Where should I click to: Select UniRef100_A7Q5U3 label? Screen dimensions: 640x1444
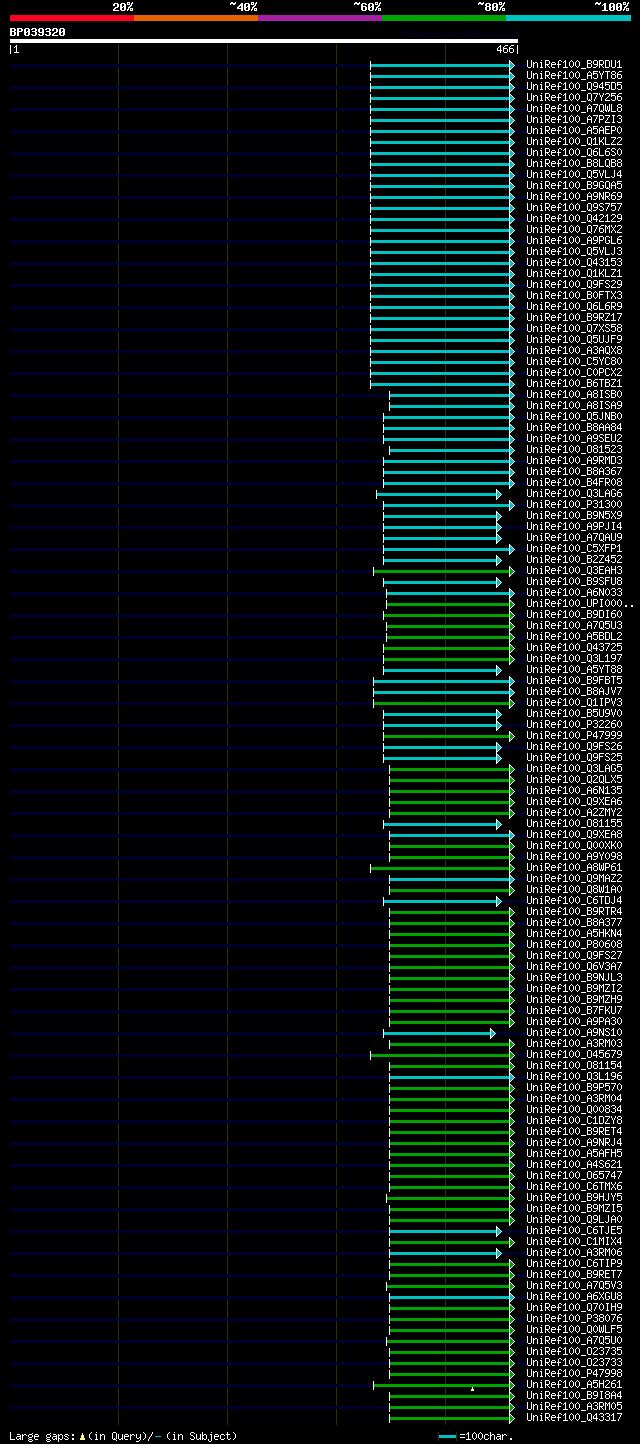click(574, 626)
